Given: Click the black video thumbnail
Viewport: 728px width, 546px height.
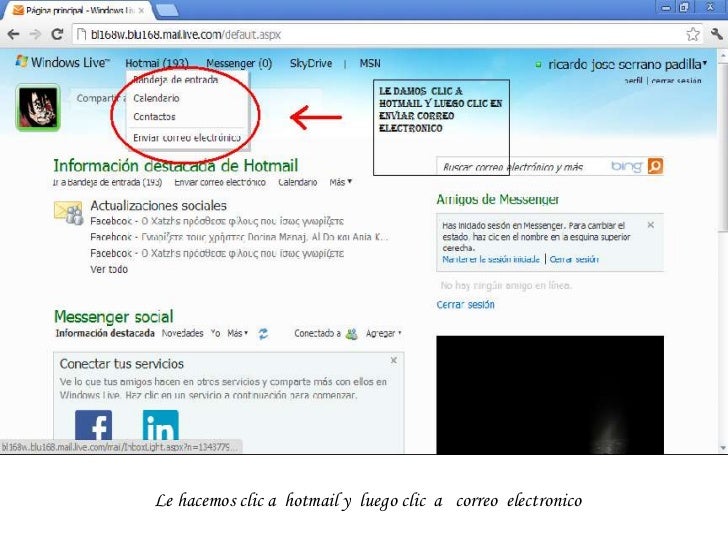Looking at the screenshot, I should tap(550, 395).
